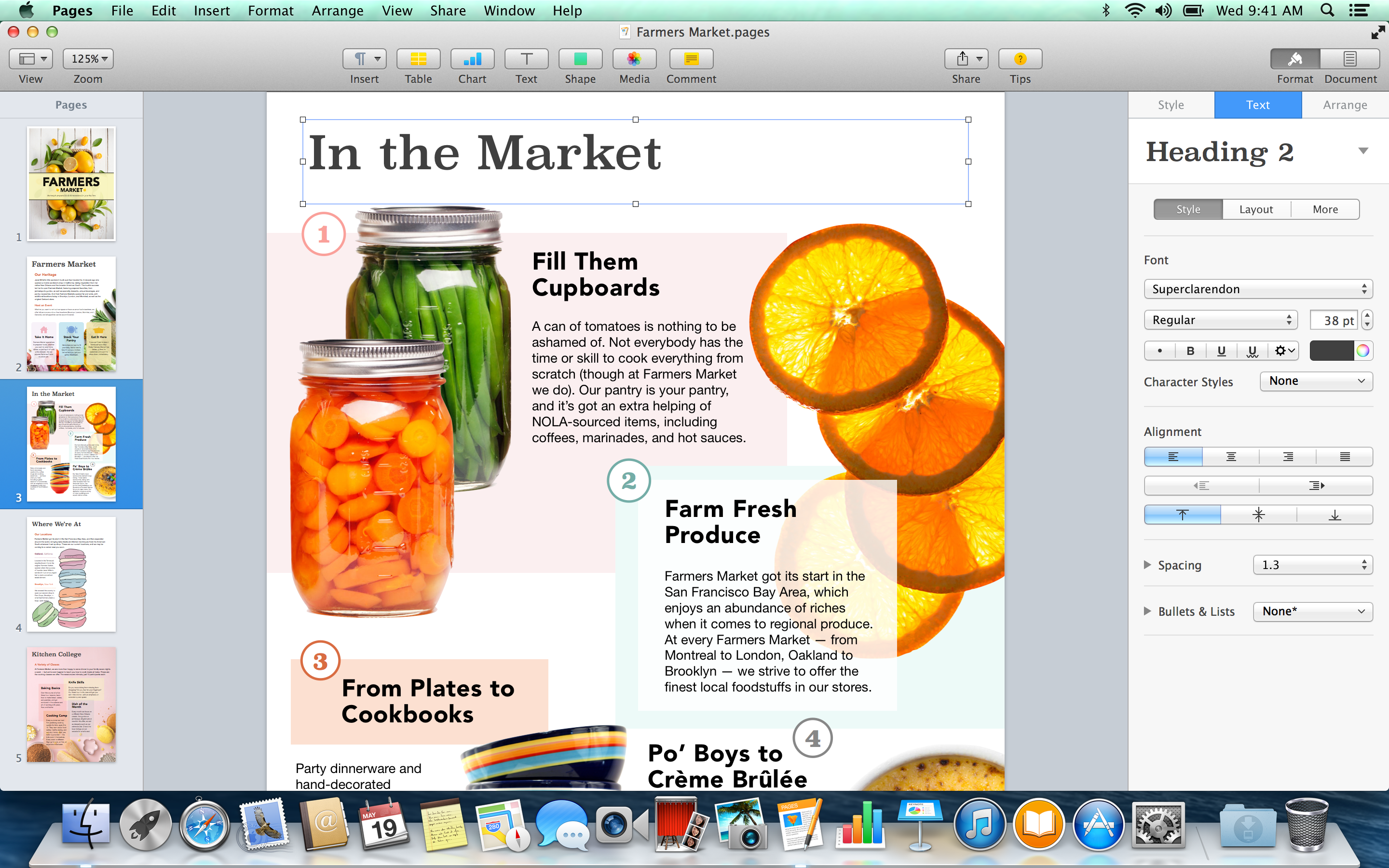Open the Arrange menu
The height and width of the screenshot is (868, 1389).
click(x=338, y=10)
